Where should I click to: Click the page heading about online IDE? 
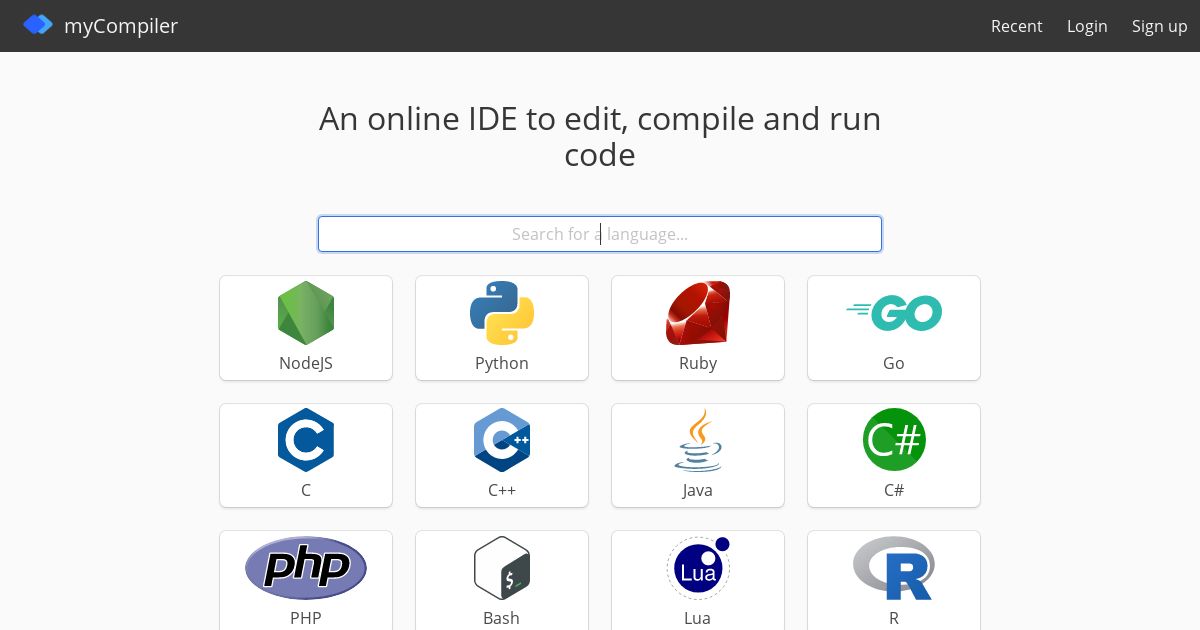(600, 137)
